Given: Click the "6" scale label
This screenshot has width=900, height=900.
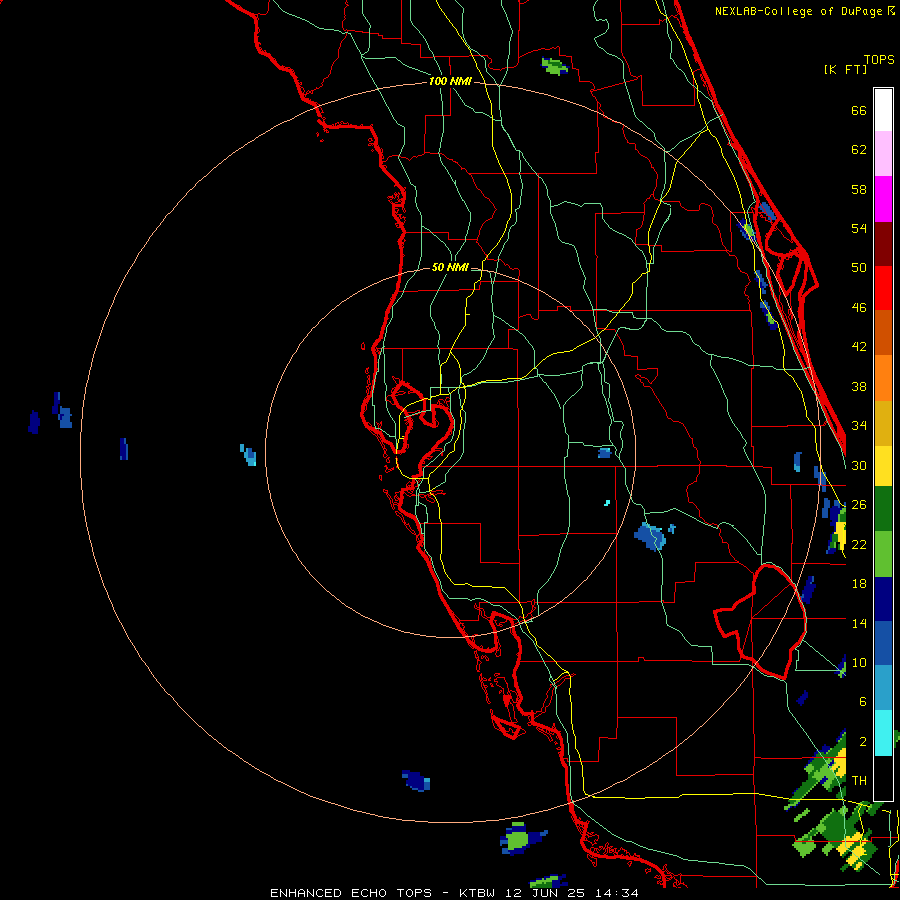Looking at the screenshot, I should tap(863, 702).
